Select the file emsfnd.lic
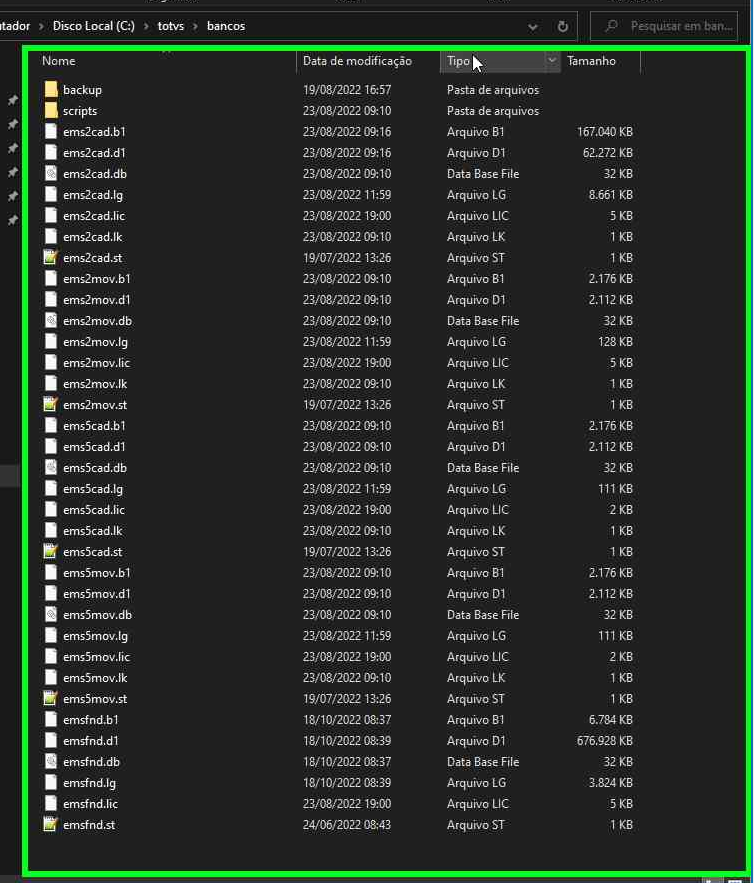754x883 pixels. click(x=90, y=804)
